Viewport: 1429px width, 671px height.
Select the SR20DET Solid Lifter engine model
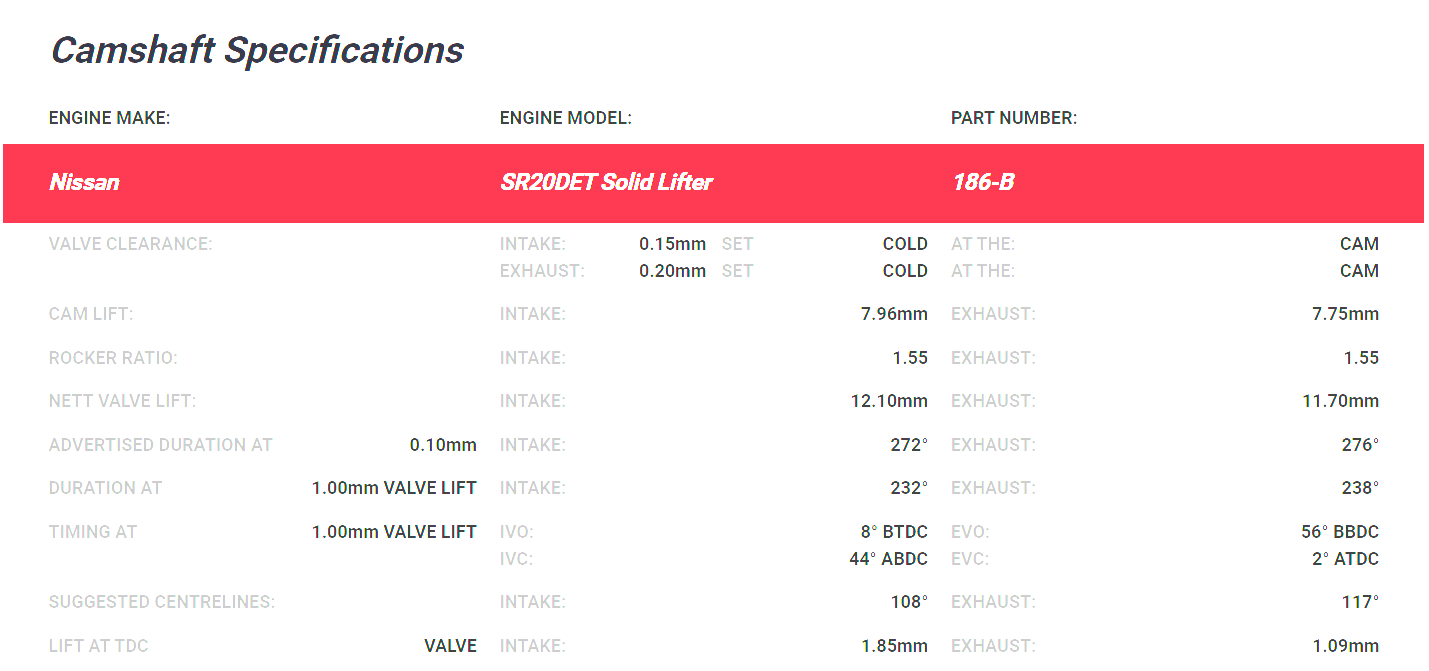[606, 182]
